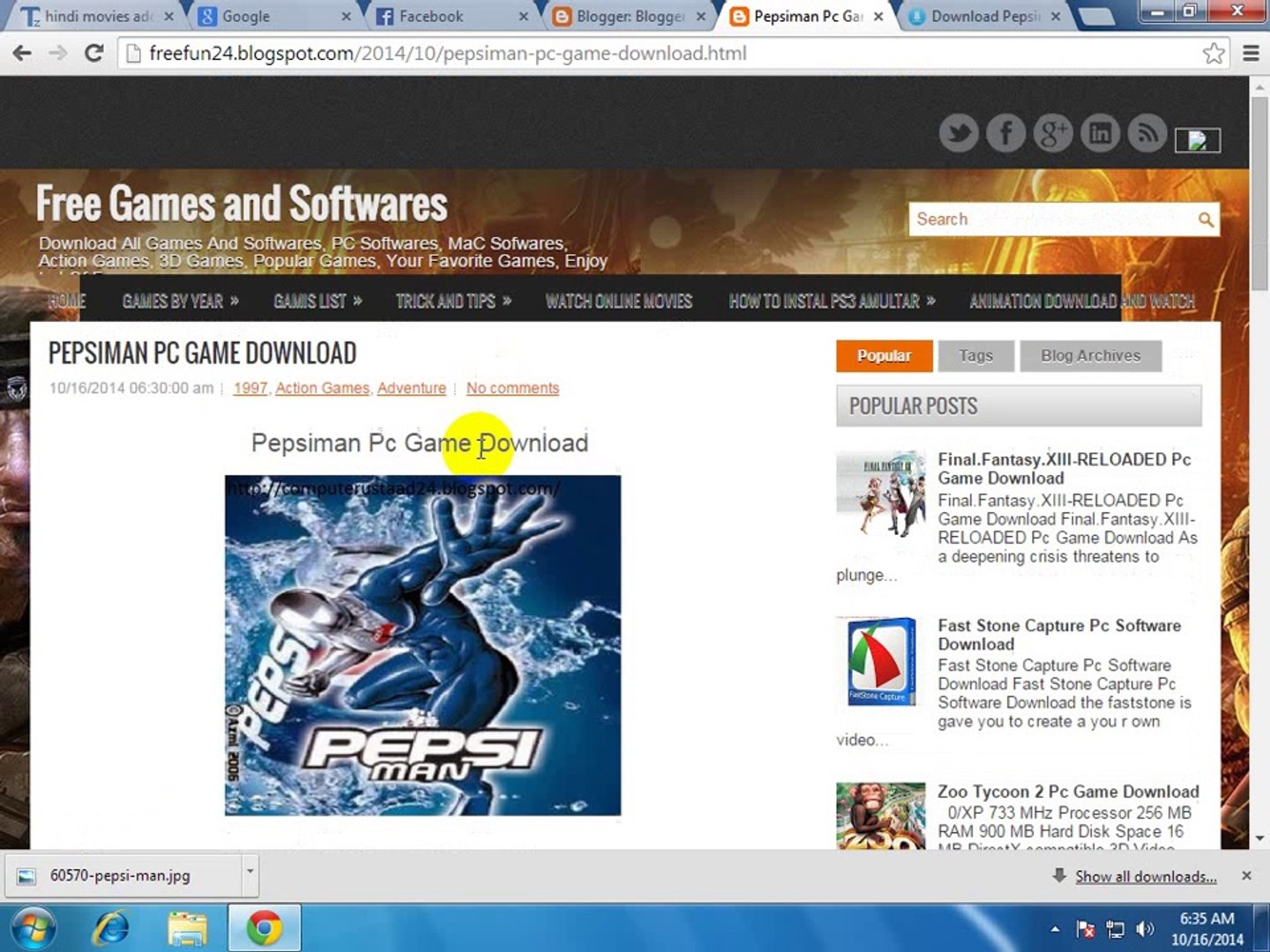The width and height of the screenshot is (1270, 952).
Task: Reload the page with the refresh icon
Action: 93,53
